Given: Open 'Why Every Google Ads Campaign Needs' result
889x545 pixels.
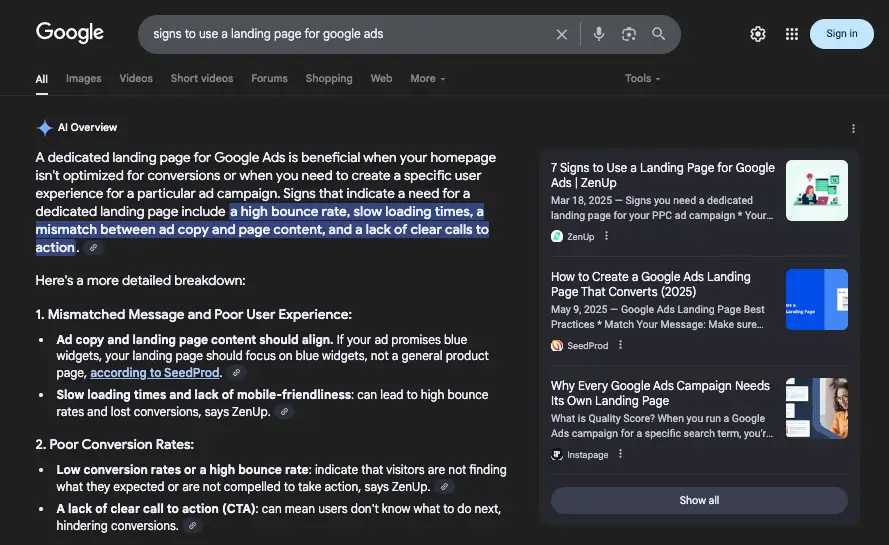Looking at the screenshot, I should [661, 393].
